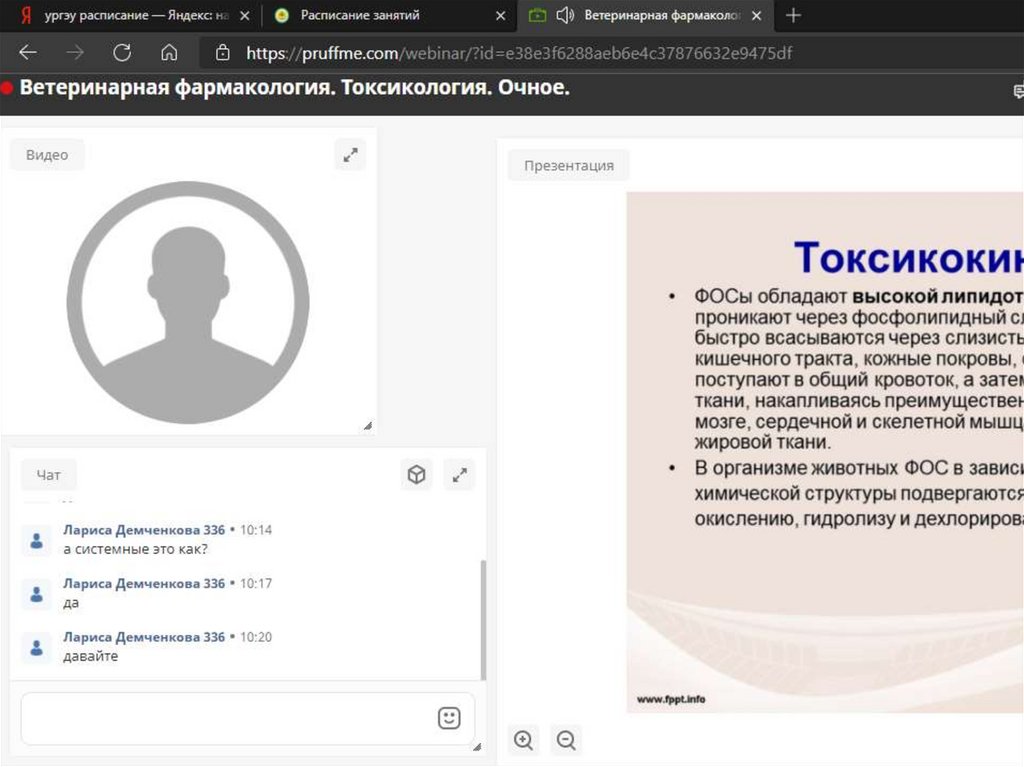Expand the chat panel to fullscreen
Image resolution: width=1024 pixels, height=767 pixels.
coord(459,475)
